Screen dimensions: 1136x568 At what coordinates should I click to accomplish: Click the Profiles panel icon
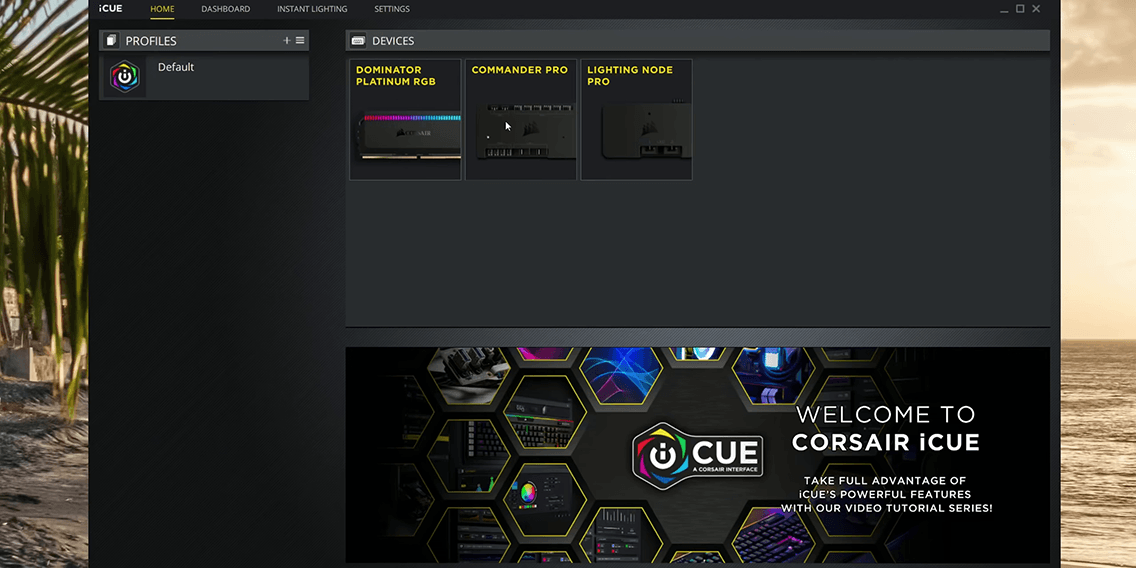pyautogui.click(x=111, y=41)
